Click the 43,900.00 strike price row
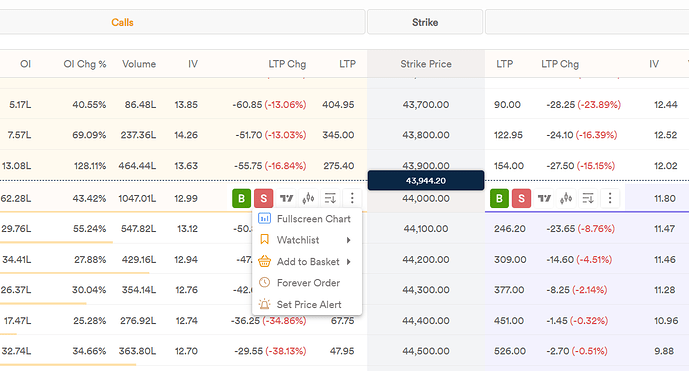The width and height of the screenshot is (689, 371). 426,166
